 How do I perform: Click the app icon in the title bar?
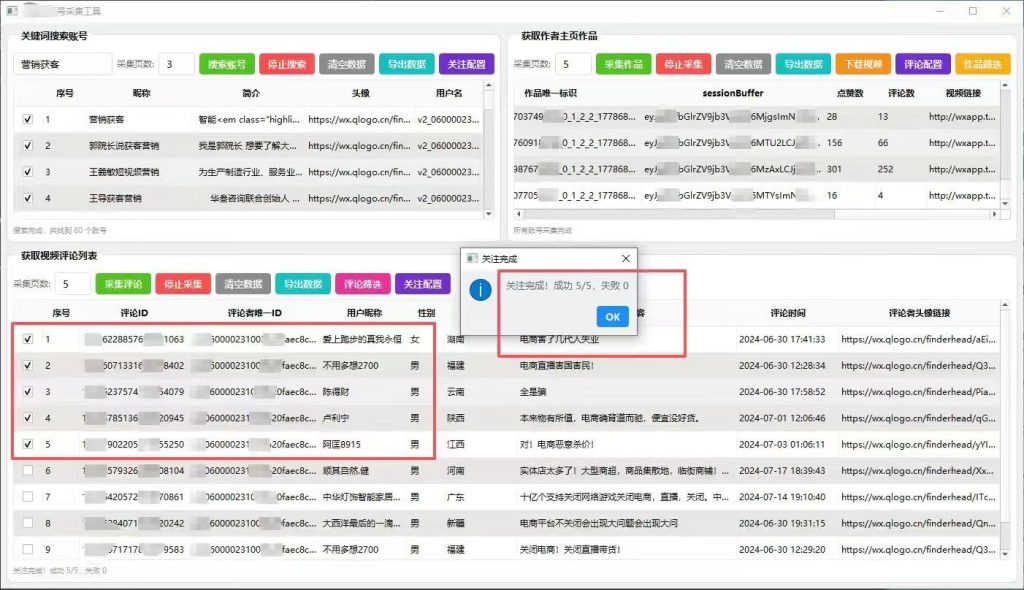coord(12,10)
